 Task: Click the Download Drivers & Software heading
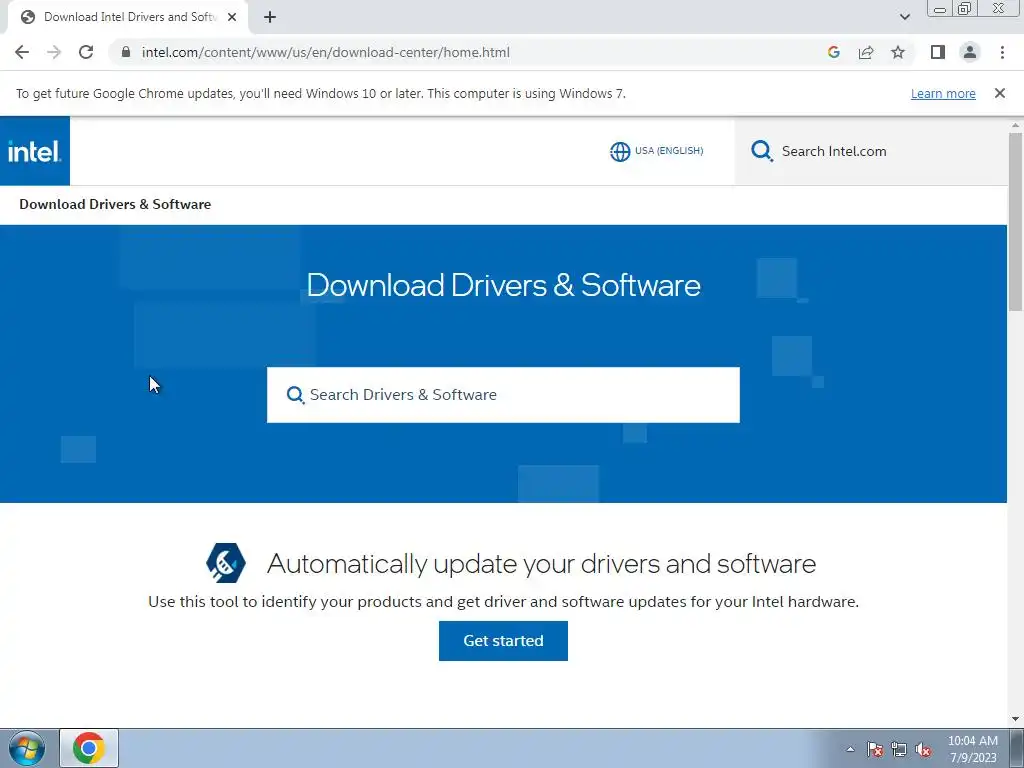(x=503, y=285)
